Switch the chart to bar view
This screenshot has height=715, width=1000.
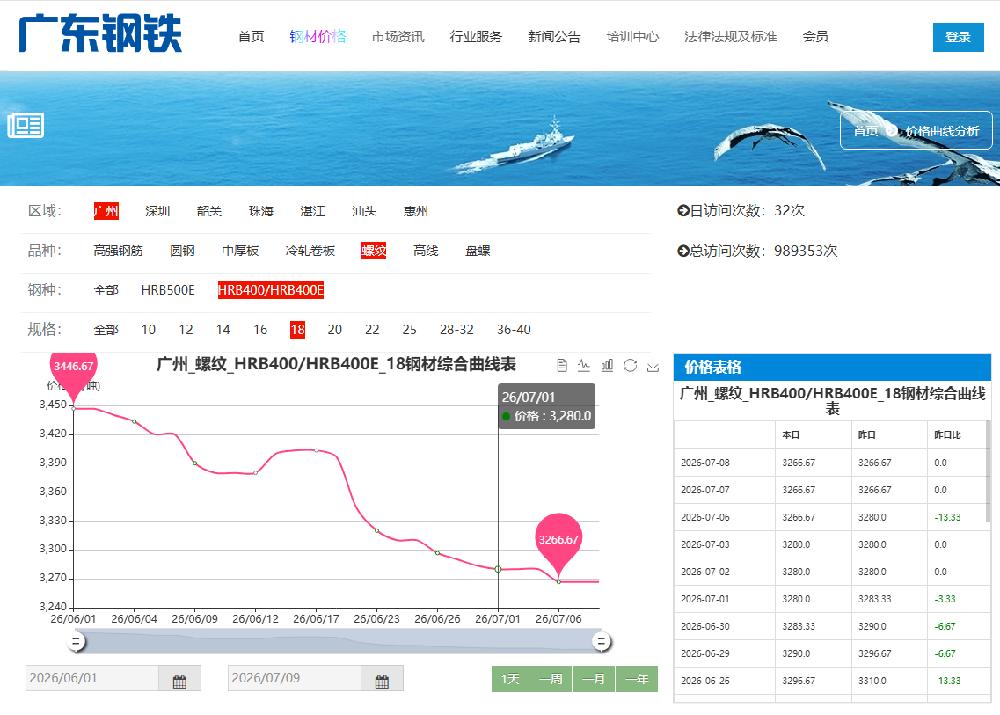pyautogui.click(x=607, y=365)
